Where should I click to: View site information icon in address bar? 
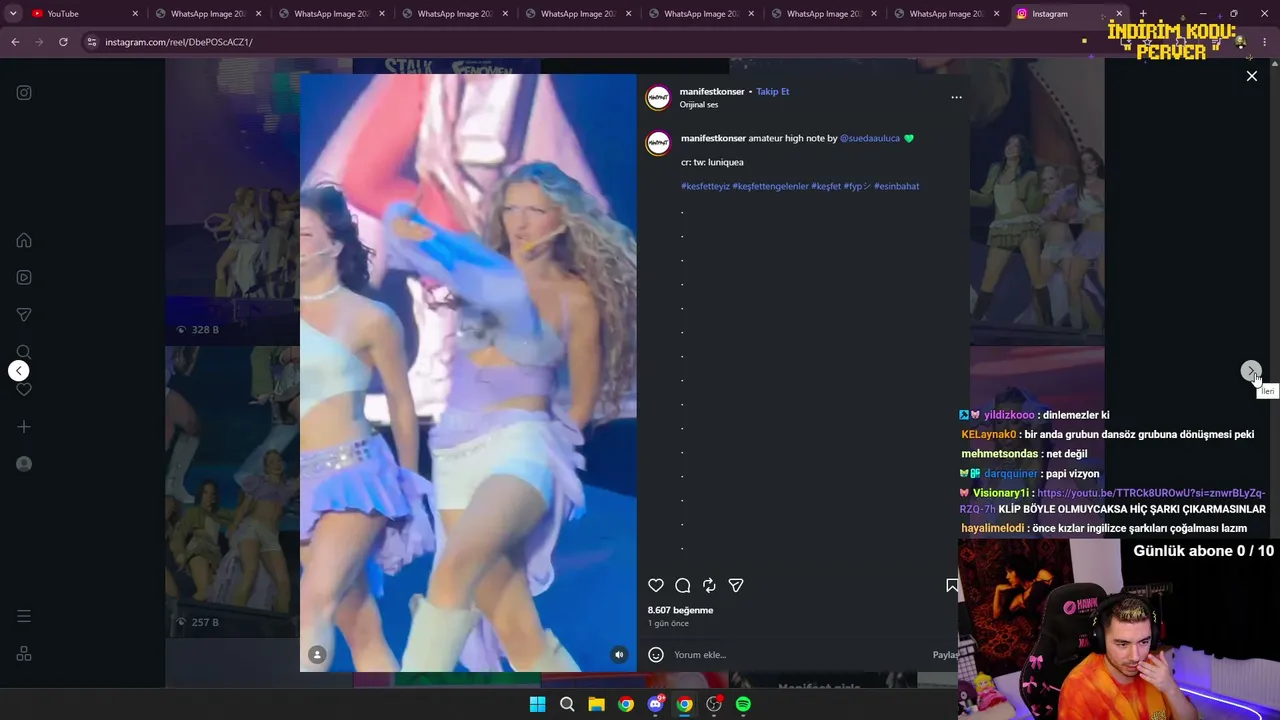tap(92, 42)
